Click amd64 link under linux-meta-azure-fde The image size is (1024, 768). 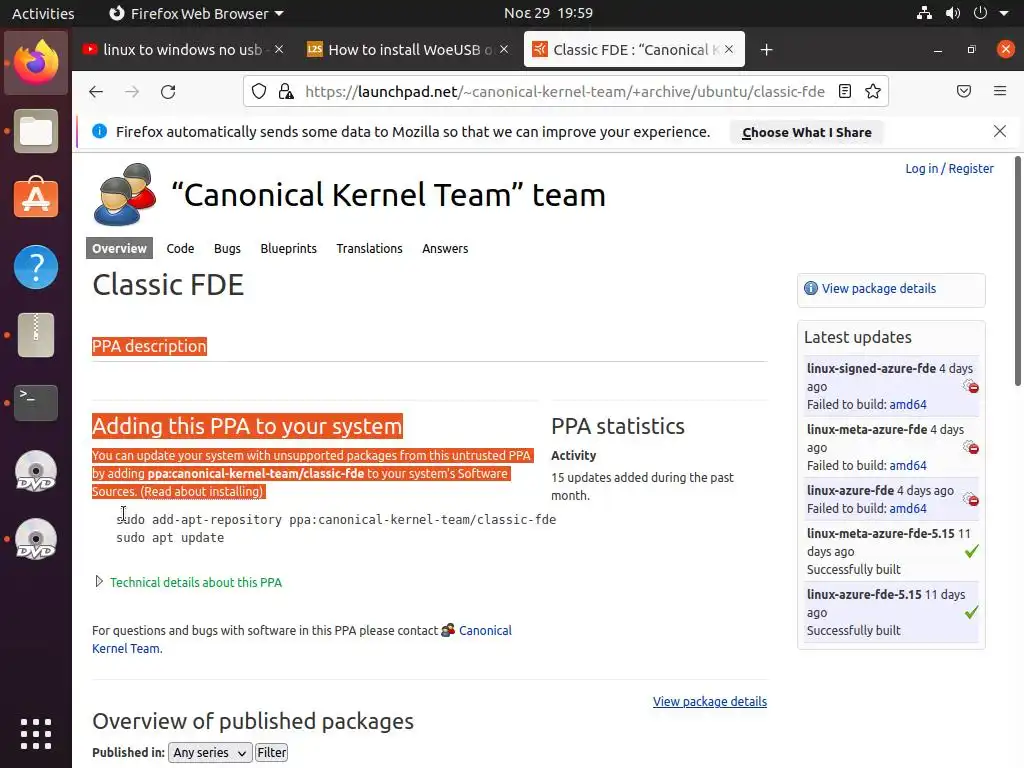[908, 465]
